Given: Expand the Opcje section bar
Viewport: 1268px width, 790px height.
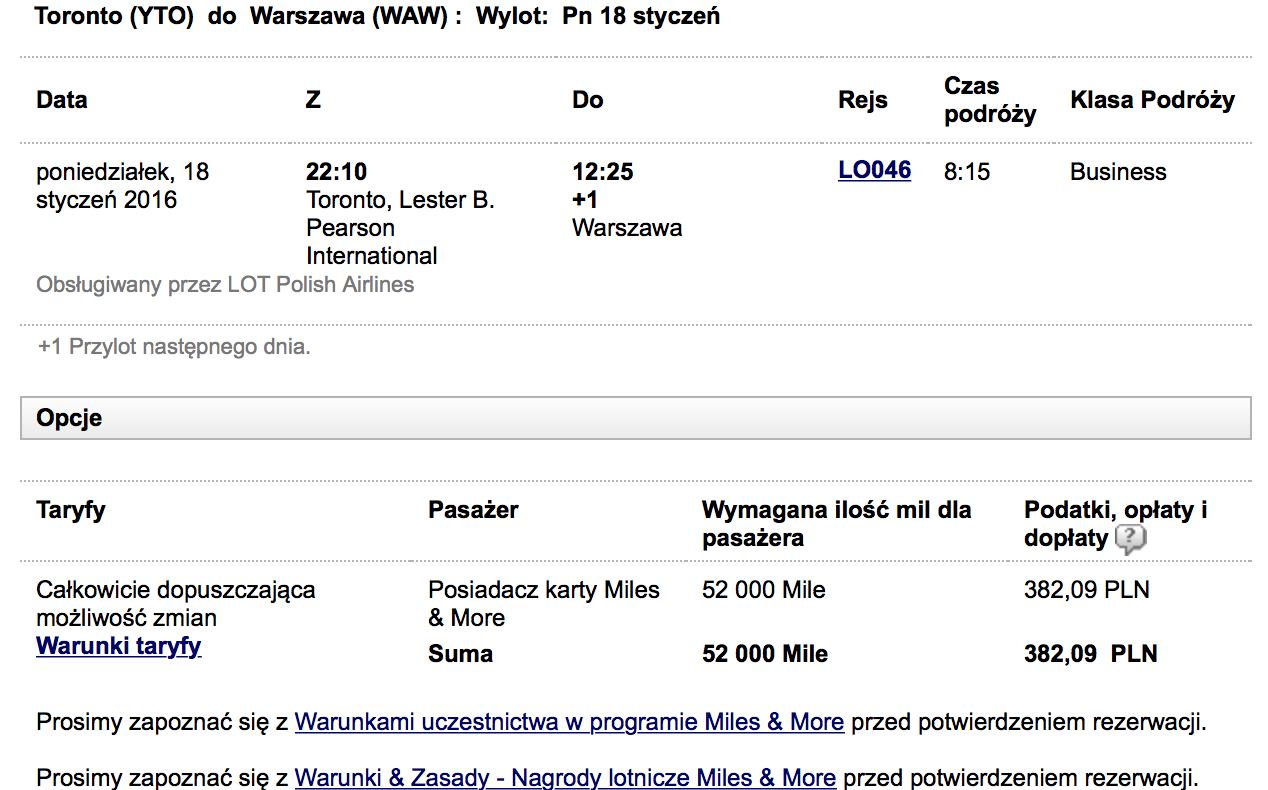Looking at the screenshot, I should 635,418.
